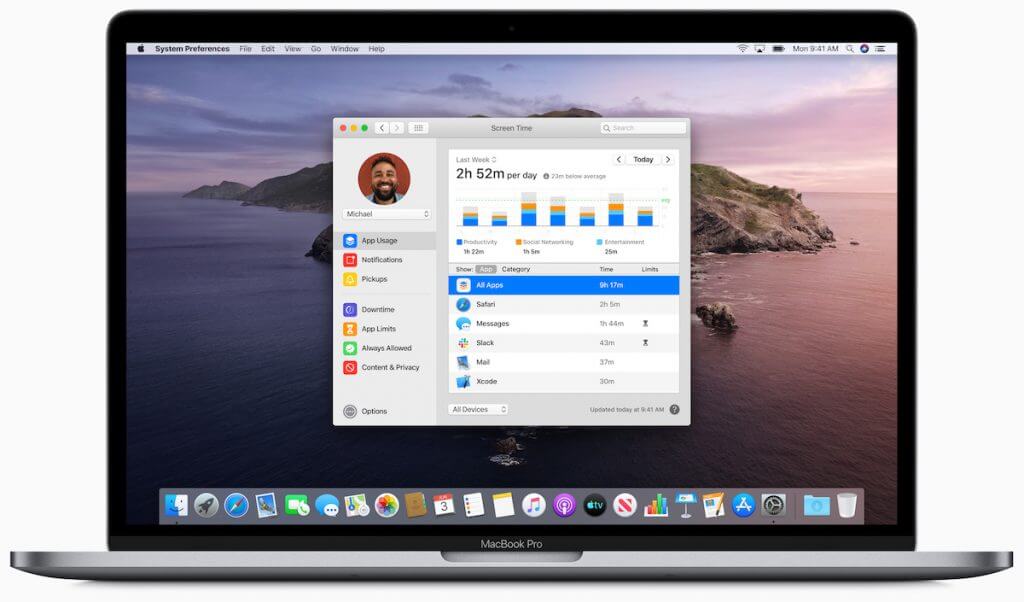Open Reminders in the Dock
The width and height of the screenshot is (1024, 602).
(473, 505)
